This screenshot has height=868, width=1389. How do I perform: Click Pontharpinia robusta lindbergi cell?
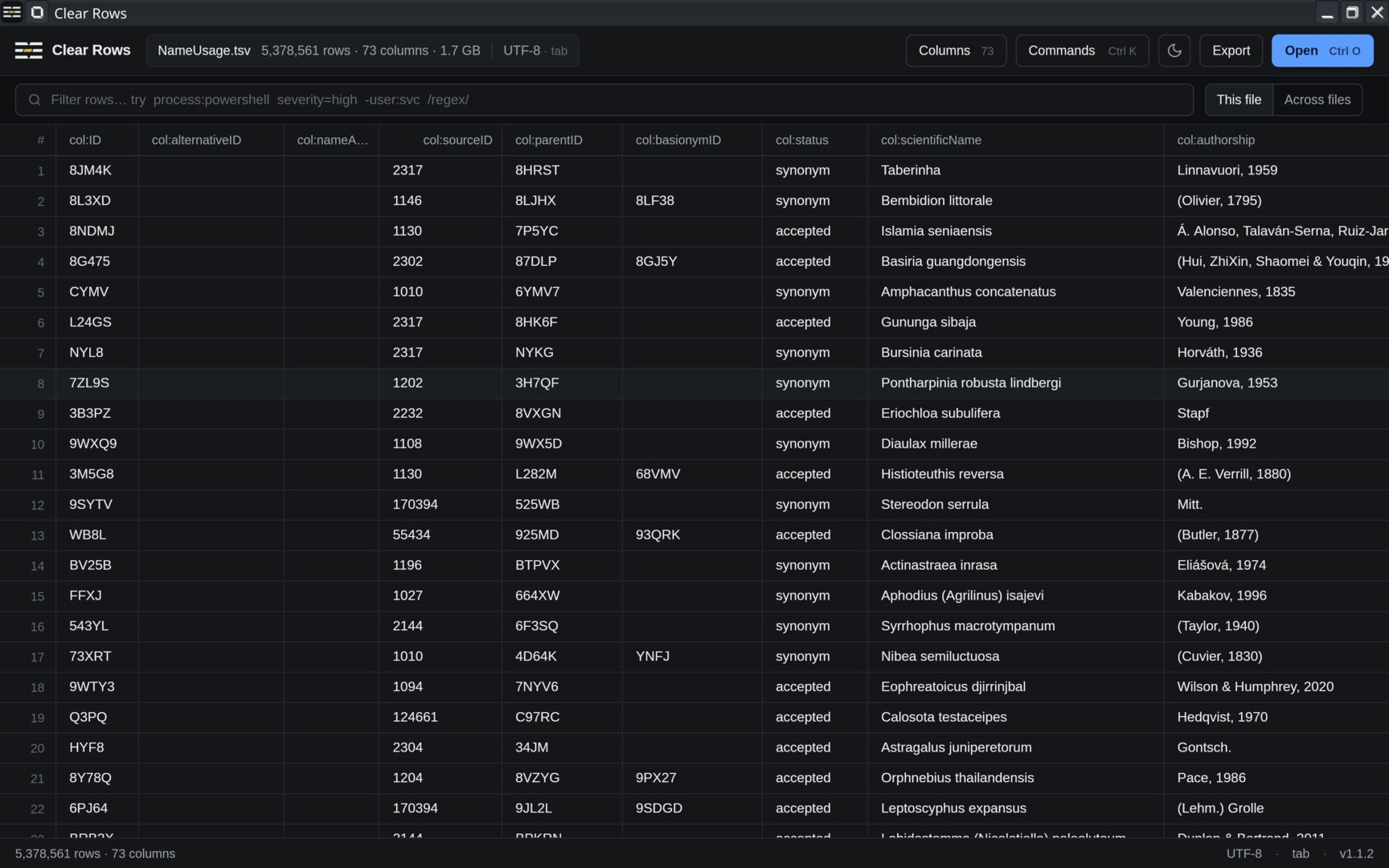(1015, 383)
